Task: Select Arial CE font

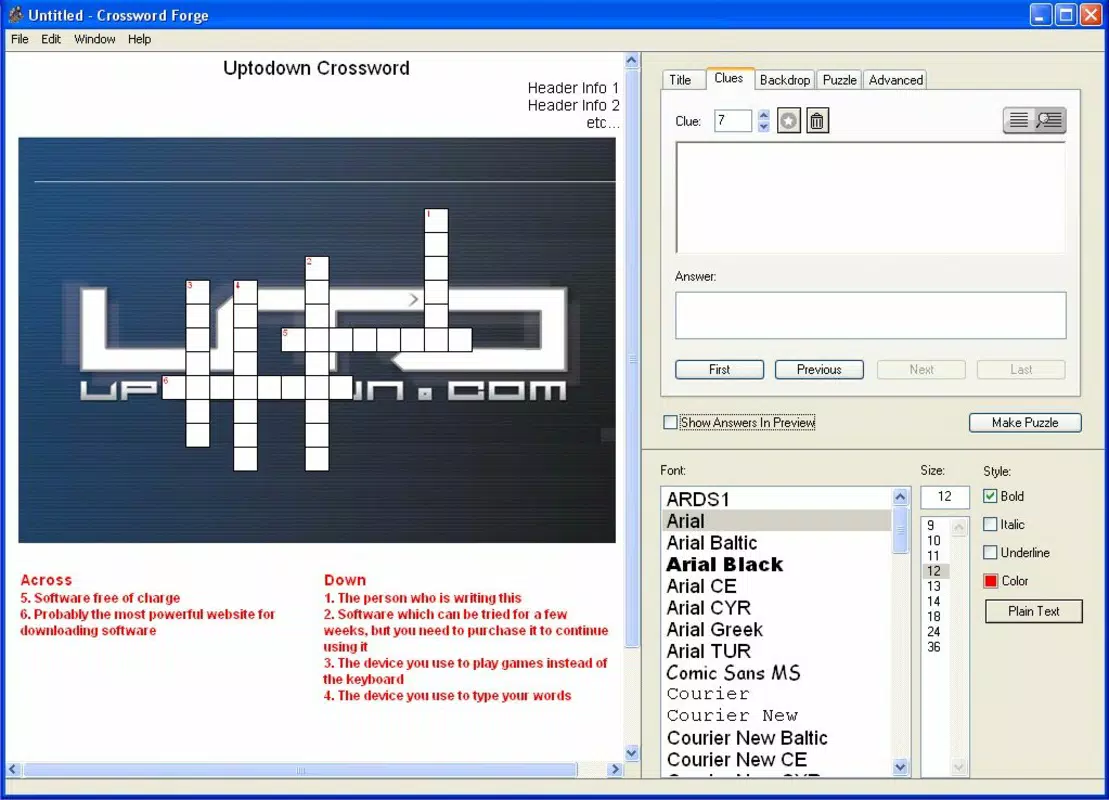Action: click(x=777, y=586)
